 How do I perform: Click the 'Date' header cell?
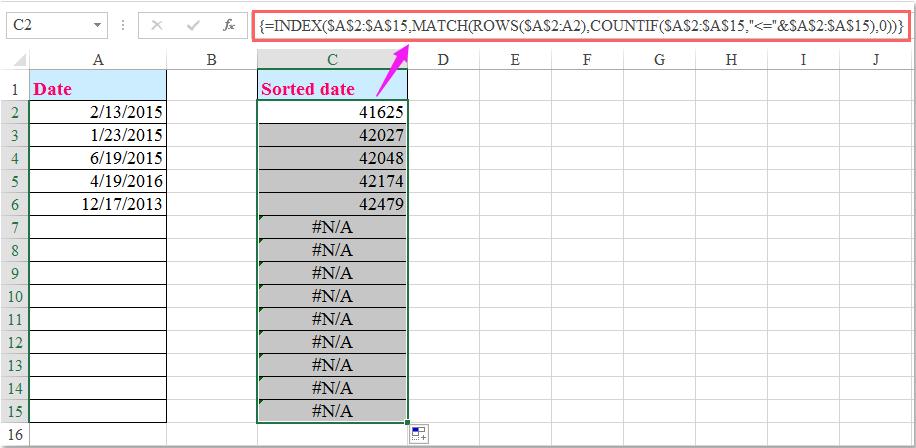click(x=98, y=88)
